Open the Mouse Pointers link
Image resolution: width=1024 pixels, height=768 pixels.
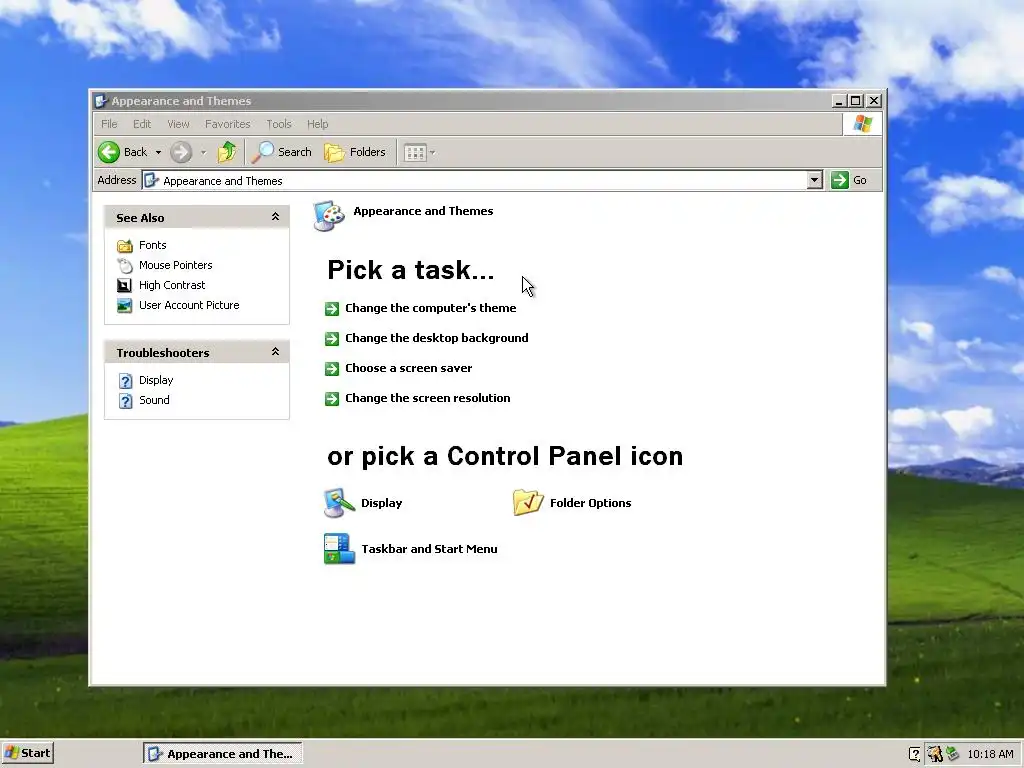tap(176, 265)
